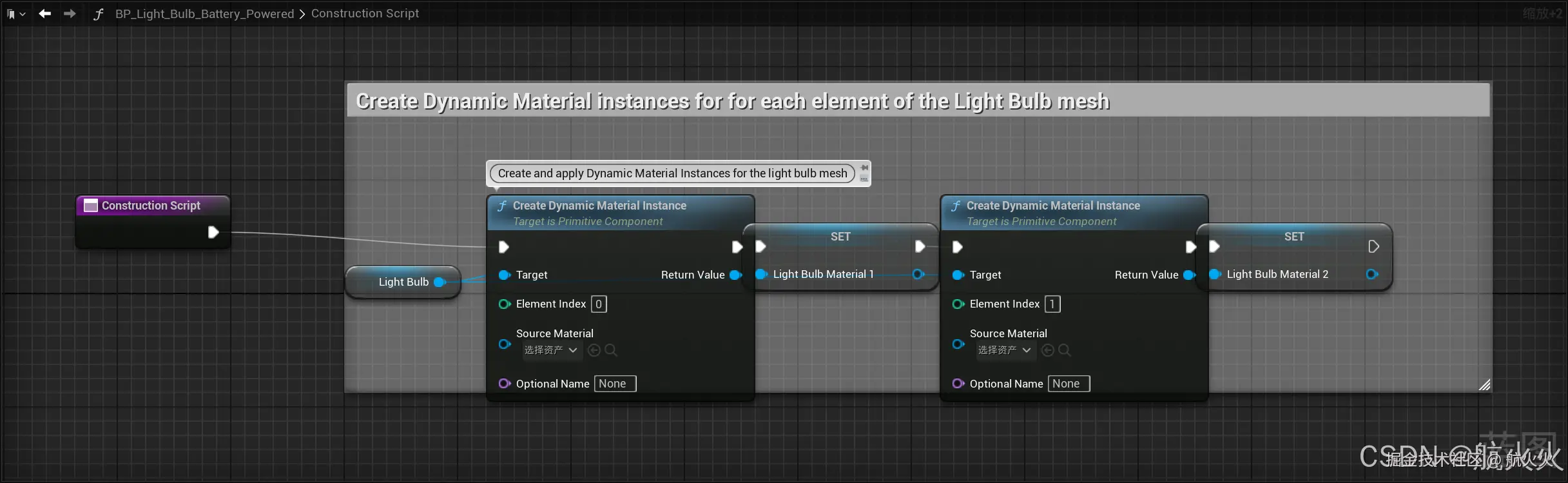Screen dimensions: 1568x483
Task: Select the comment box title about Dynamic Material instances
Action: pos(732,101)
